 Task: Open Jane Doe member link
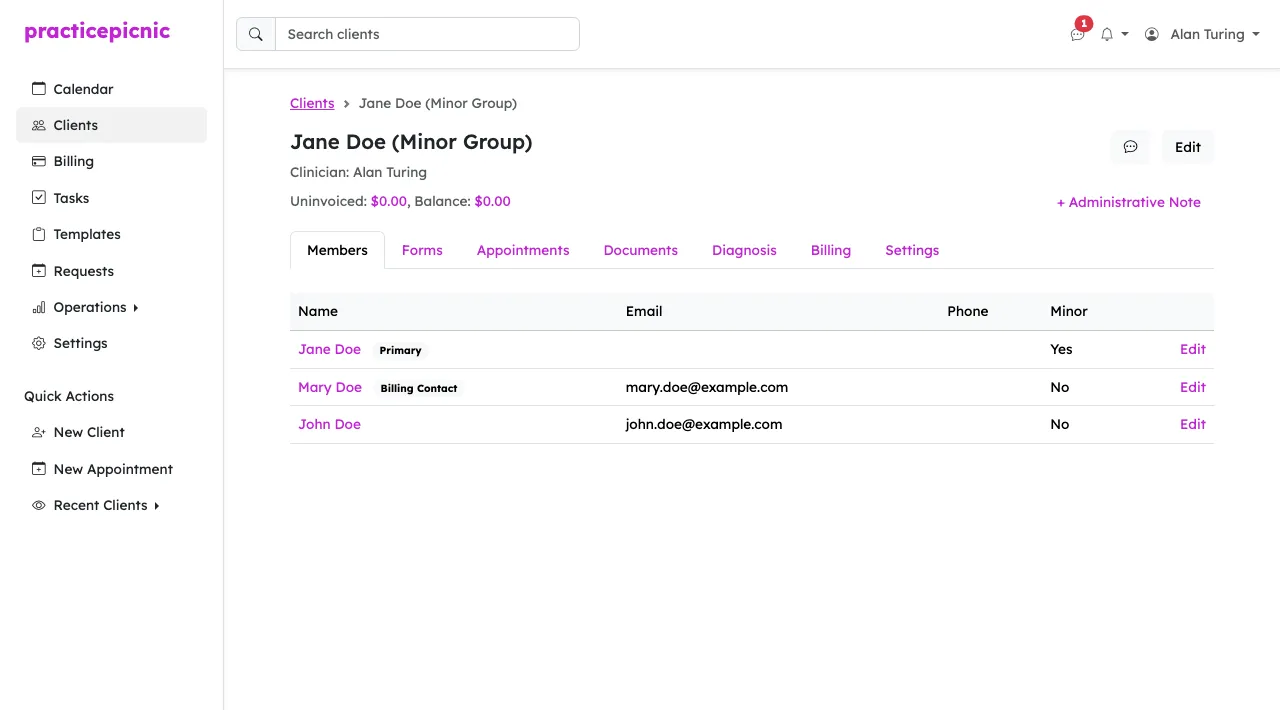tap(329, 349)
